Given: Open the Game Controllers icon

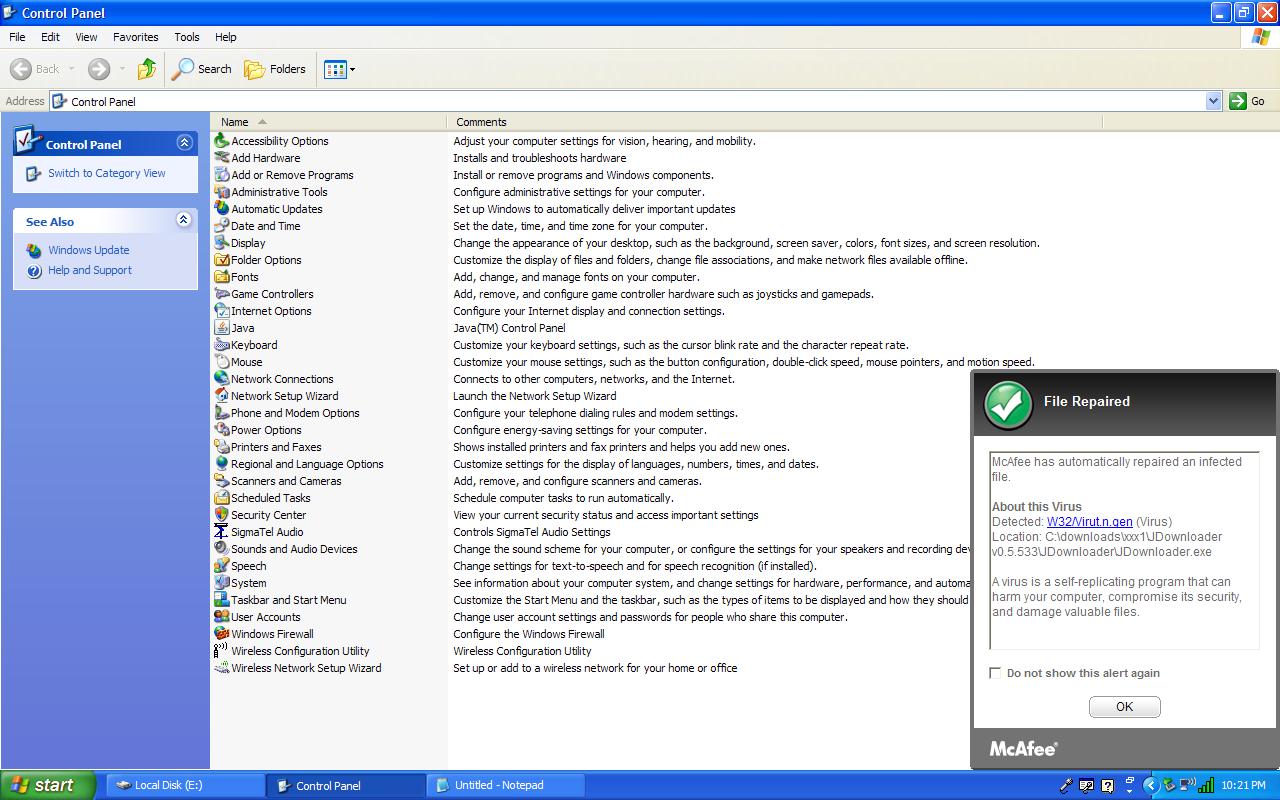Looking at the screenshot, I should pos(222,294).
